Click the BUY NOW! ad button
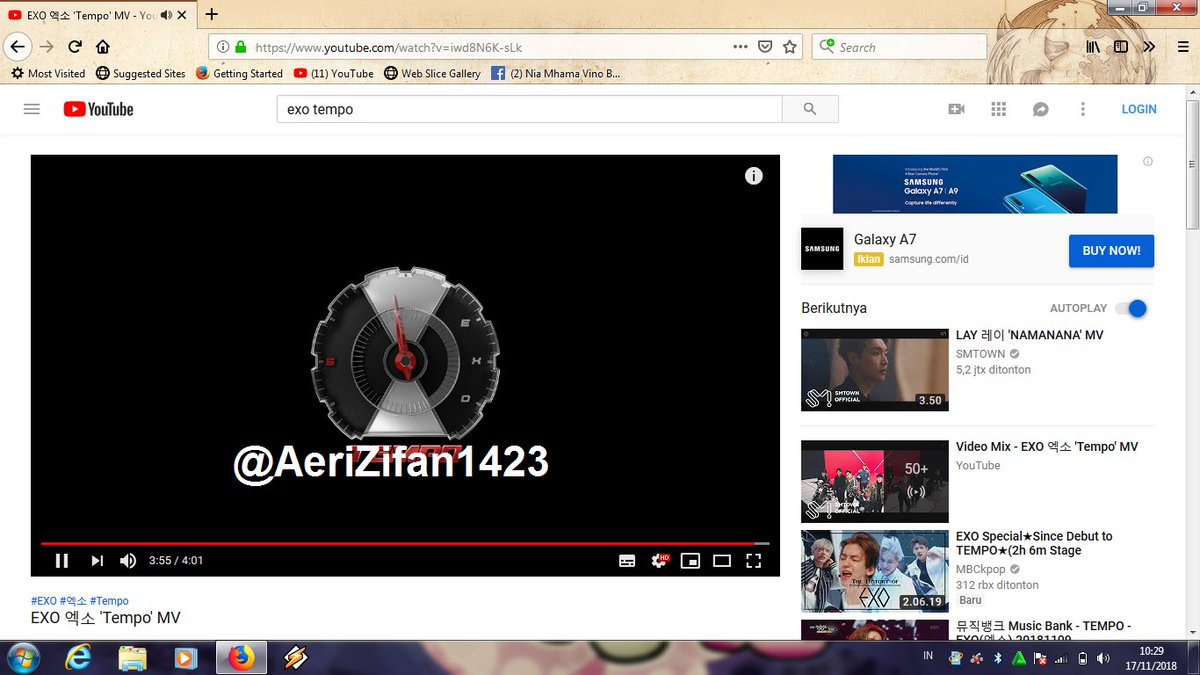Image resolution: width=1200 pixels, height=675 pixels. coord(1111,250)
